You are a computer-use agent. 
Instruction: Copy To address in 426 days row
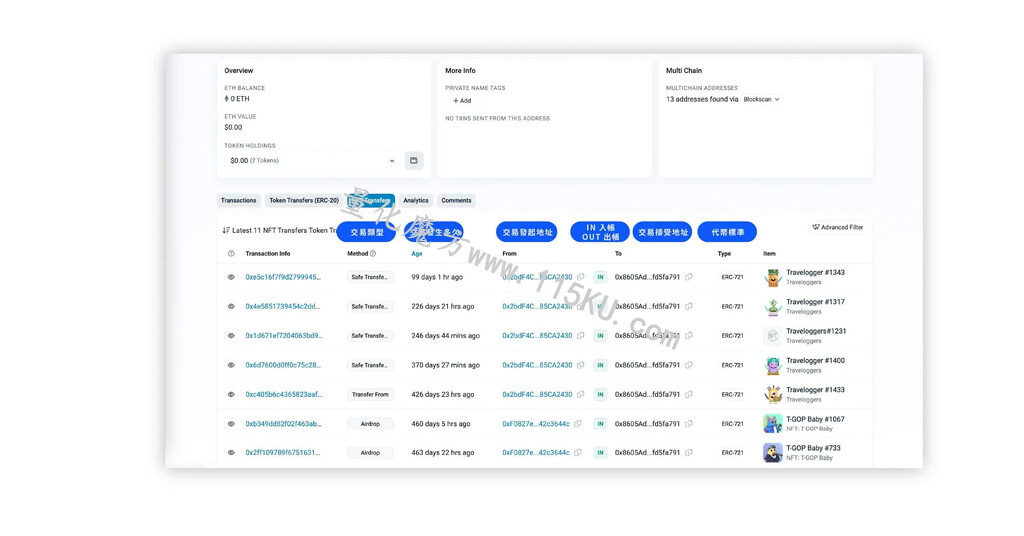pyautogui.click(x=689, y=394)
